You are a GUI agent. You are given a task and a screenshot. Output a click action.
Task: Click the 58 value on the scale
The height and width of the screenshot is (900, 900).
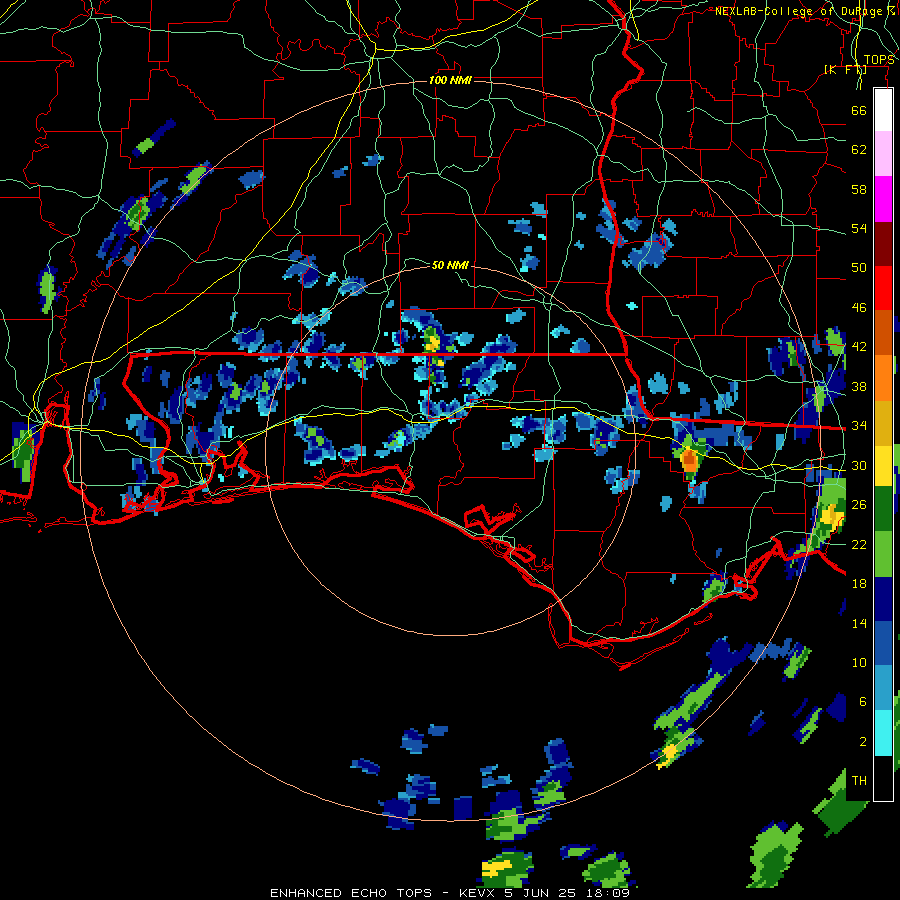pyautogui.click(x=859, y=189)
